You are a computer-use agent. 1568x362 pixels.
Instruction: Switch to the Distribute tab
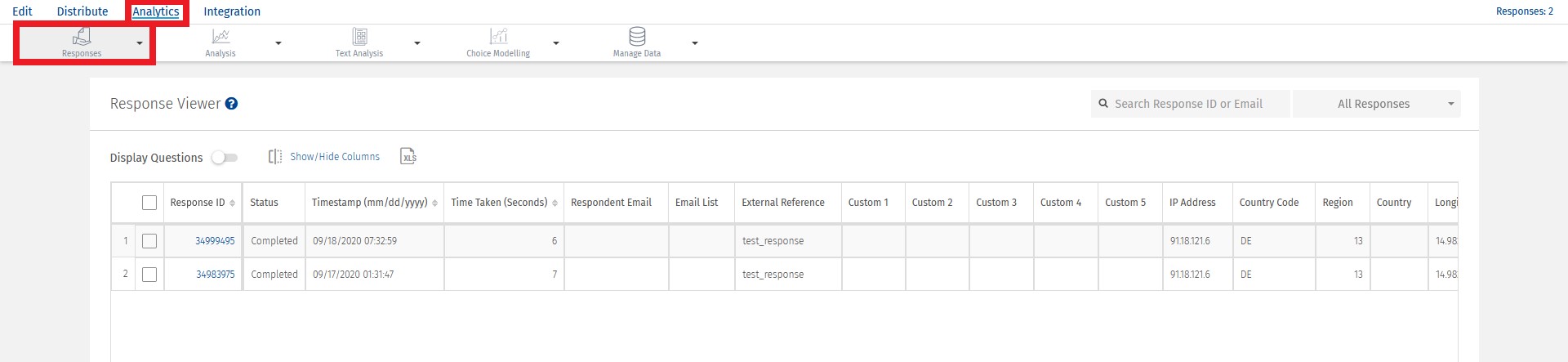pos(82,11)
